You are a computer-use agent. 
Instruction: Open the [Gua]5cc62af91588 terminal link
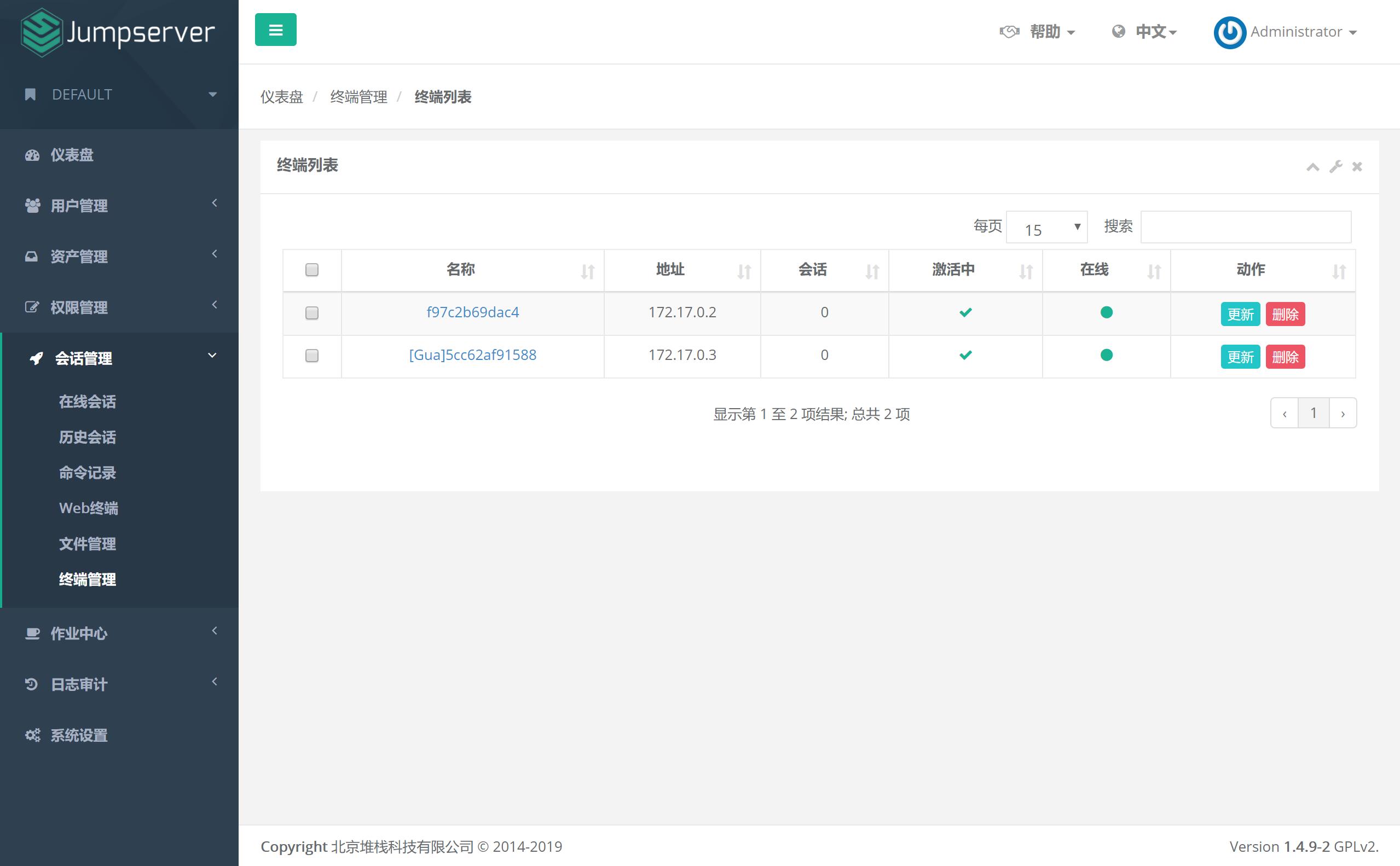click(x=472, y=355)
